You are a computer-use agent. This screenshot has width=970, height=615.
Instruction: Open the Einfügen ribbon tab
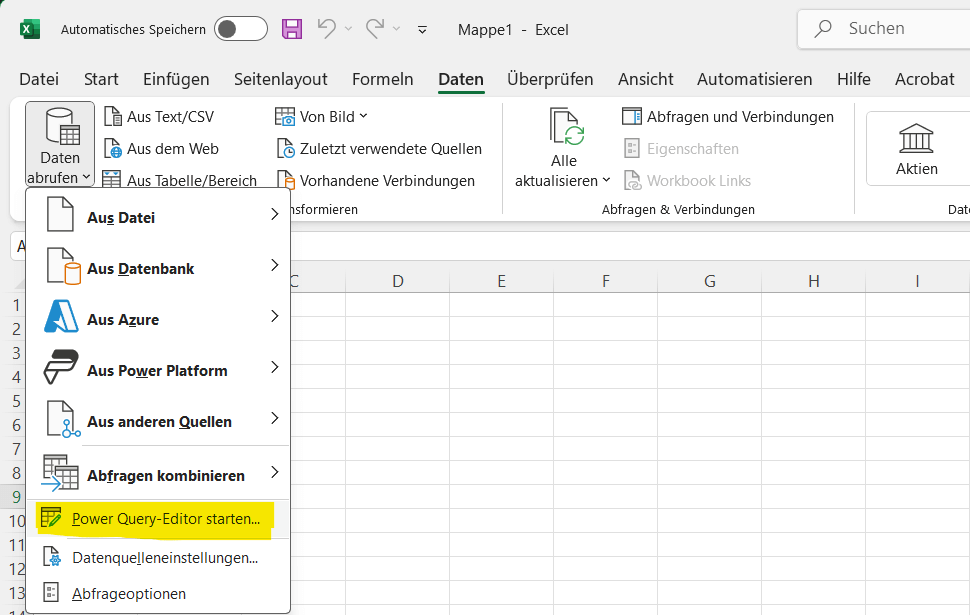176,79
